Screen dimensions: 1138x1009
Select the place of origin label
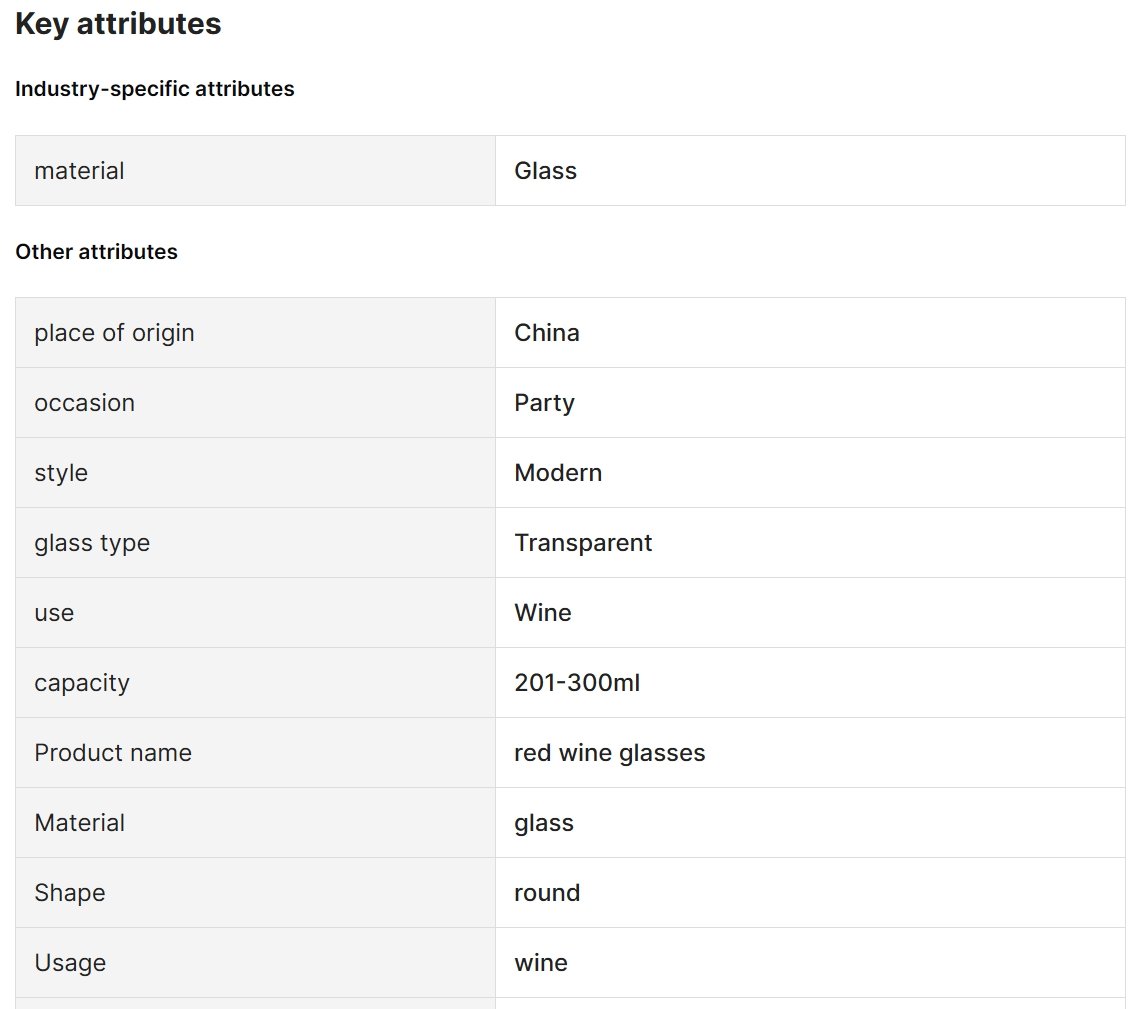click(x=114, y=332)
